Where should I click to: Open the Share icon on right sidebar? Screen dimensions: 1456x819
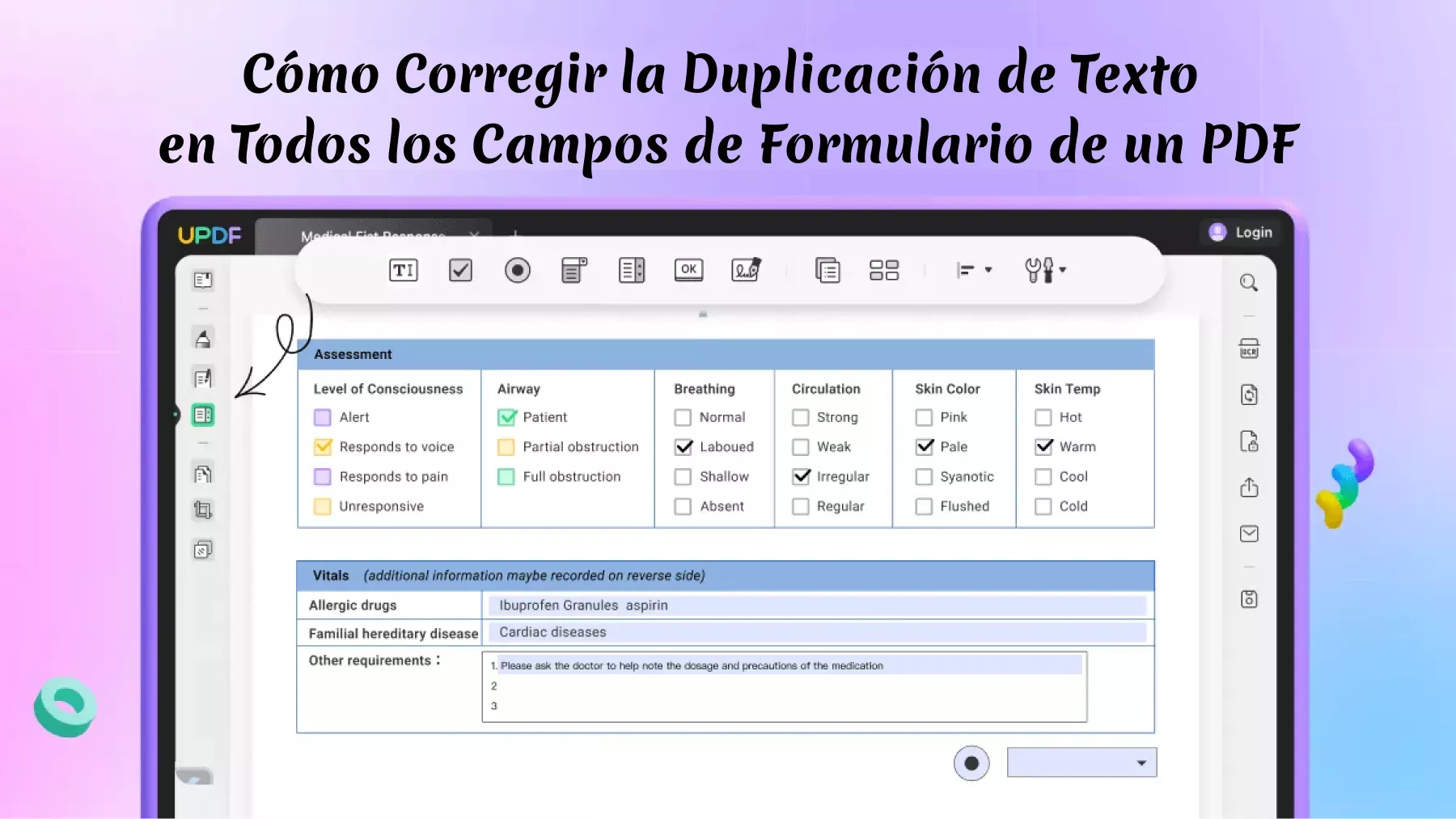point(1249,488)
